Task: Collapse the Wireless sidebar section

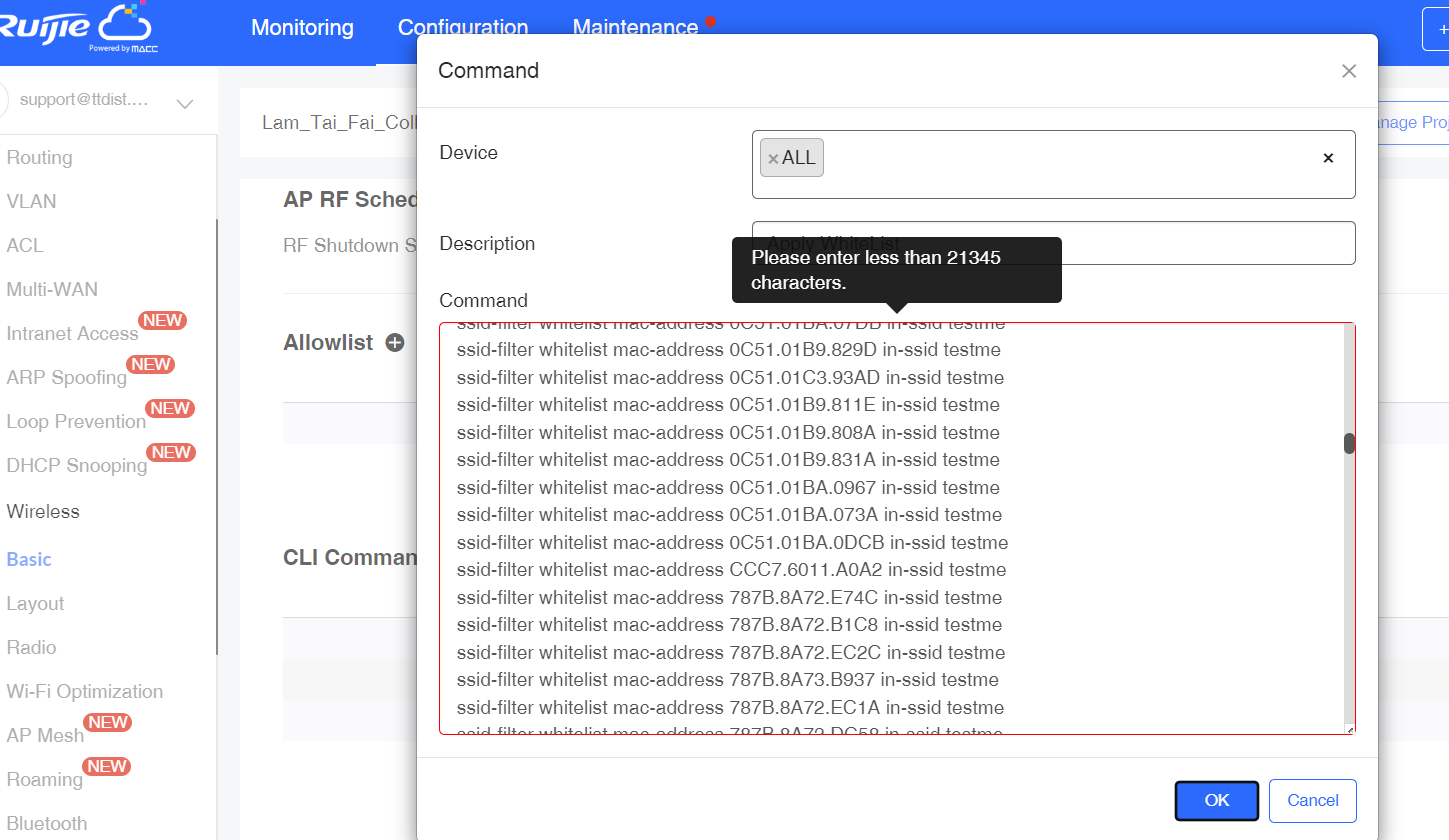Action: [43, 511]
